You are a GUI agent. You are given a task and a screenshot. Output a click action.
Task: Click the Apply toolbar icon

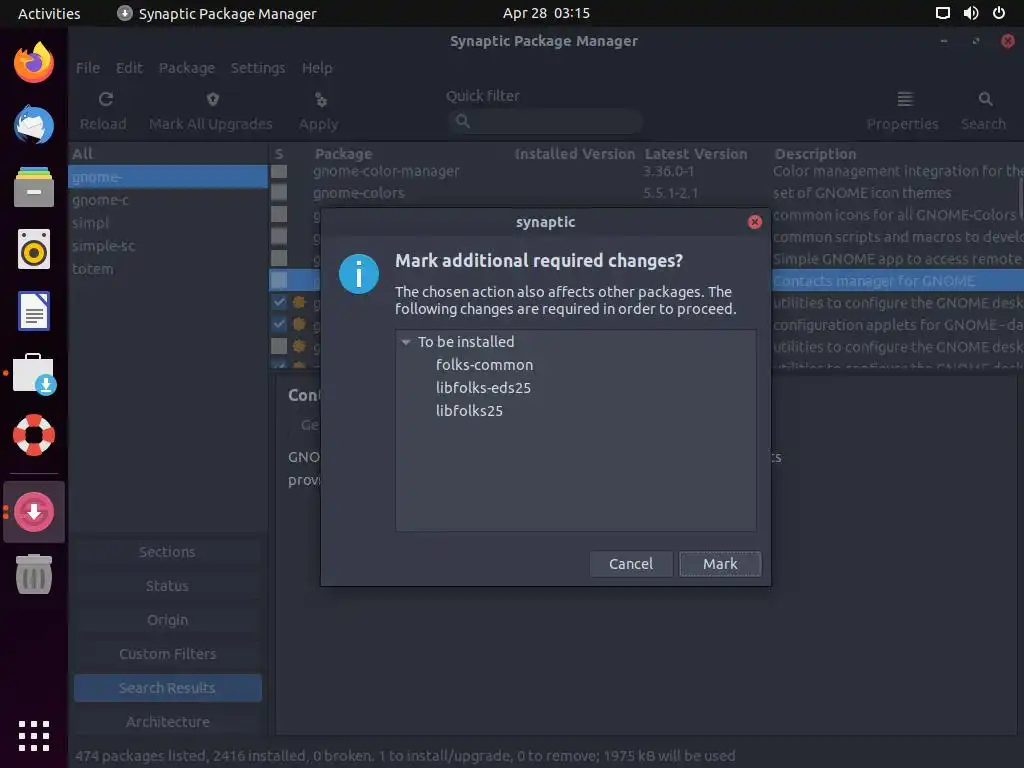tap(320, 99)
